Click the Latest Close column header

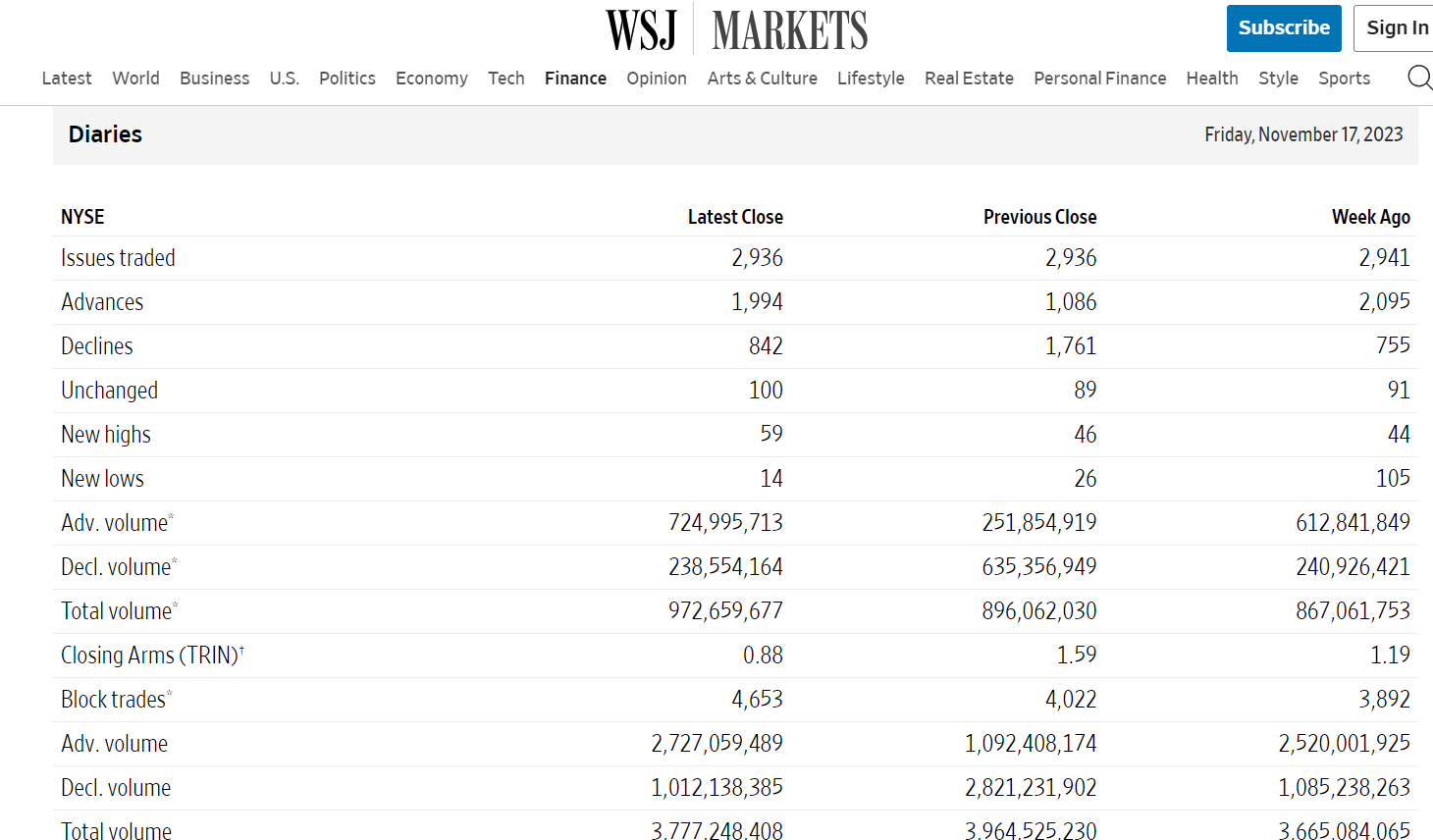tap(735, 217)
